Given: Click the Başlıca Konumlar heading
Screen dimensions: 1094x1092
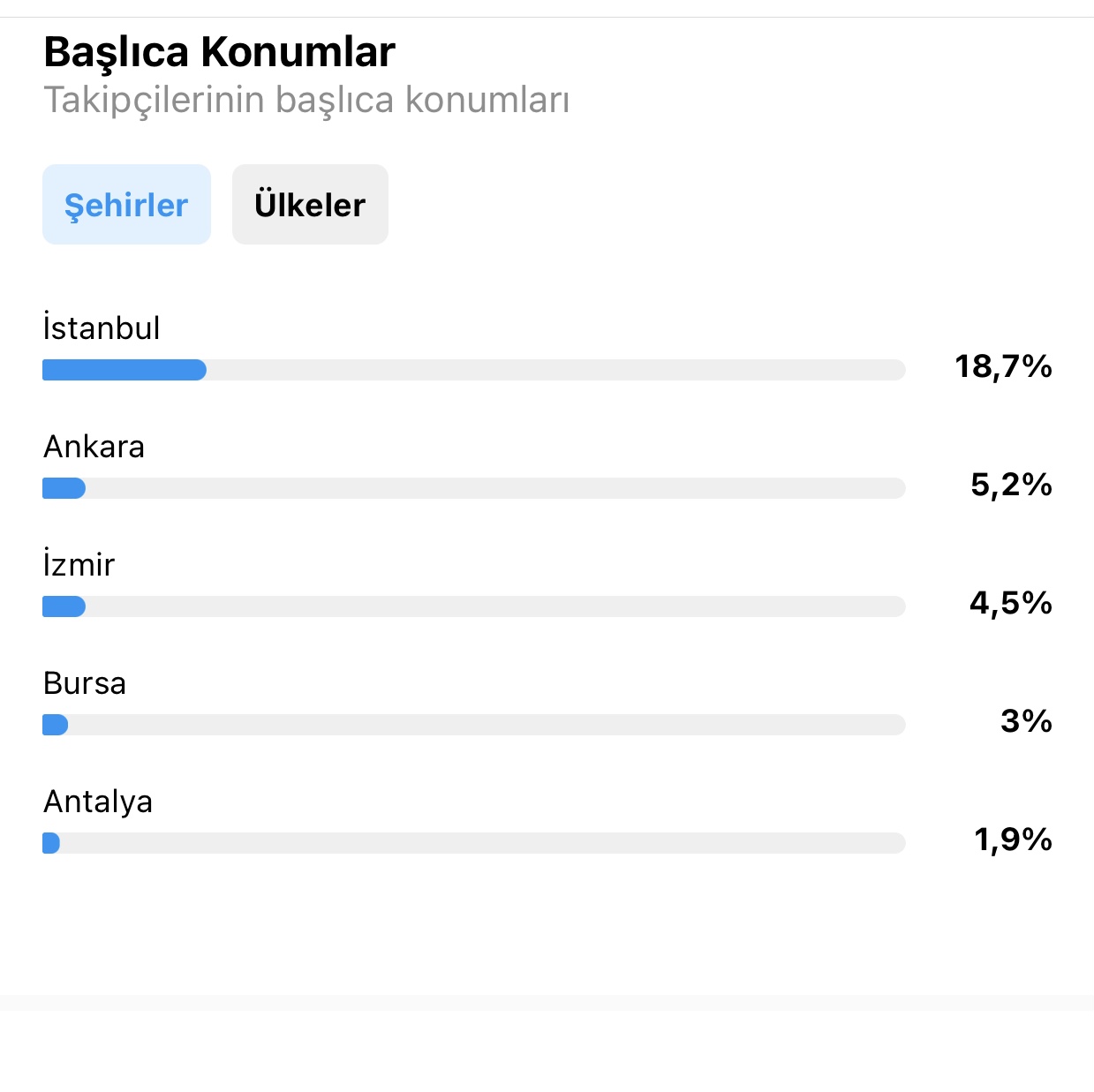Looking at the screenshot, I should (219, 52).
